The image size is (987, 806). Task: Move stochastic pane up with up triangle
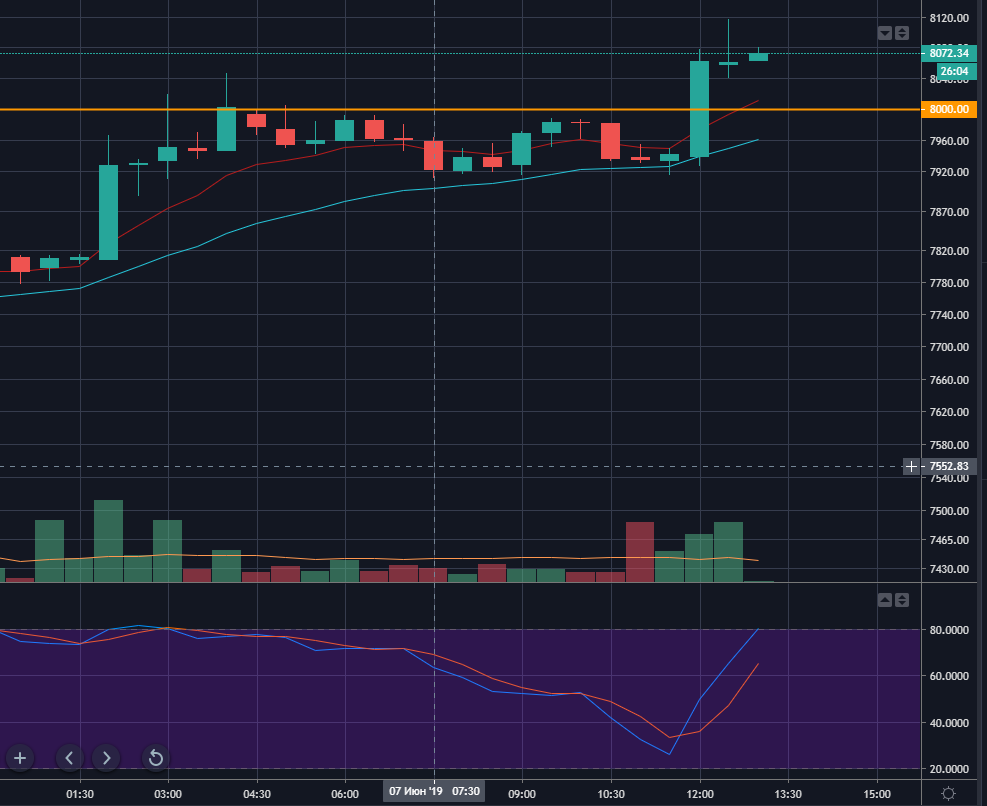(x=885, y=600)
